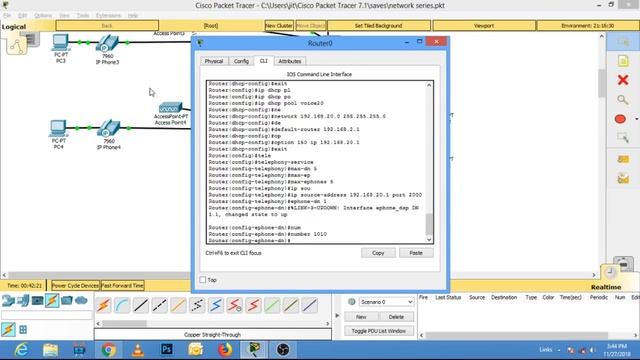Image resolution: width=640 pixels, height=360 pixels.
Task: Click the Power Cycle Devices button
Action: [75, 286]
